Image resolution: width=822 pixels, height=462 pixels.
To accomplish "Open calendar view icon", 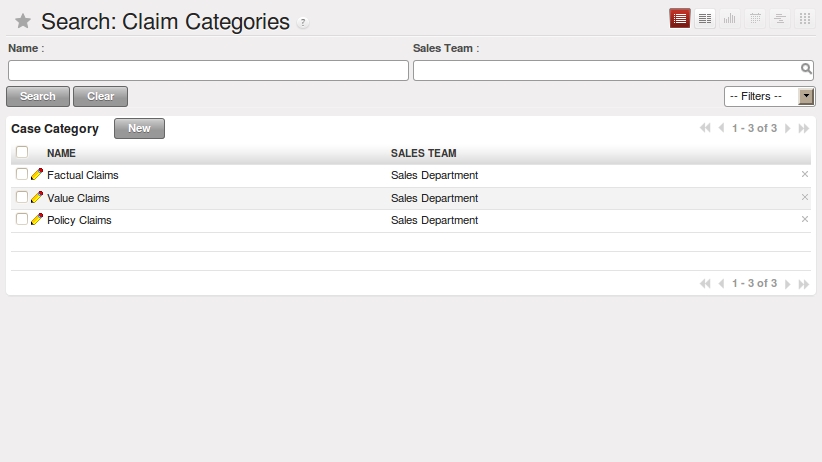I will tap(755, 18).
